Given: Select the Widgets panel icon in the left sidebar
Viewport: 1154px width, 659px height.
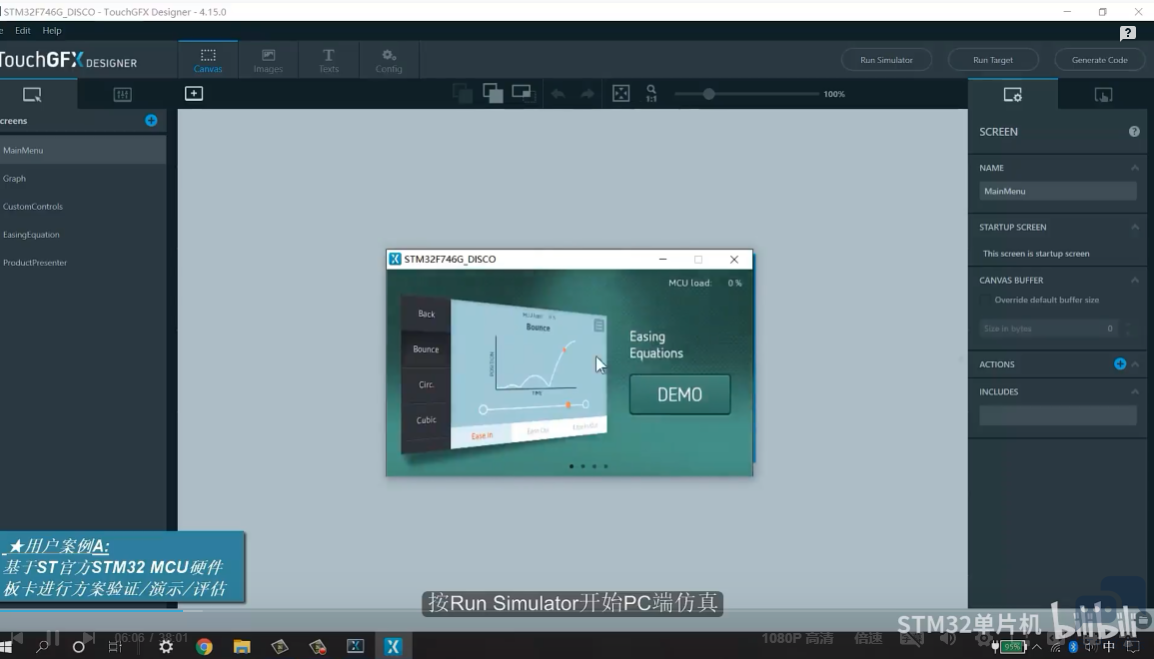Looking at the screenshot, I should click(x=122, y=94).
